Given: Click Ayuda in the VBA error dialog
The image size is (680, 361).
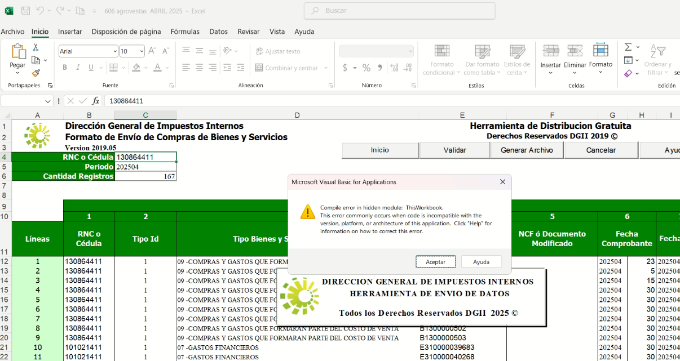Looking at the screenshot, I should point(481,262).
